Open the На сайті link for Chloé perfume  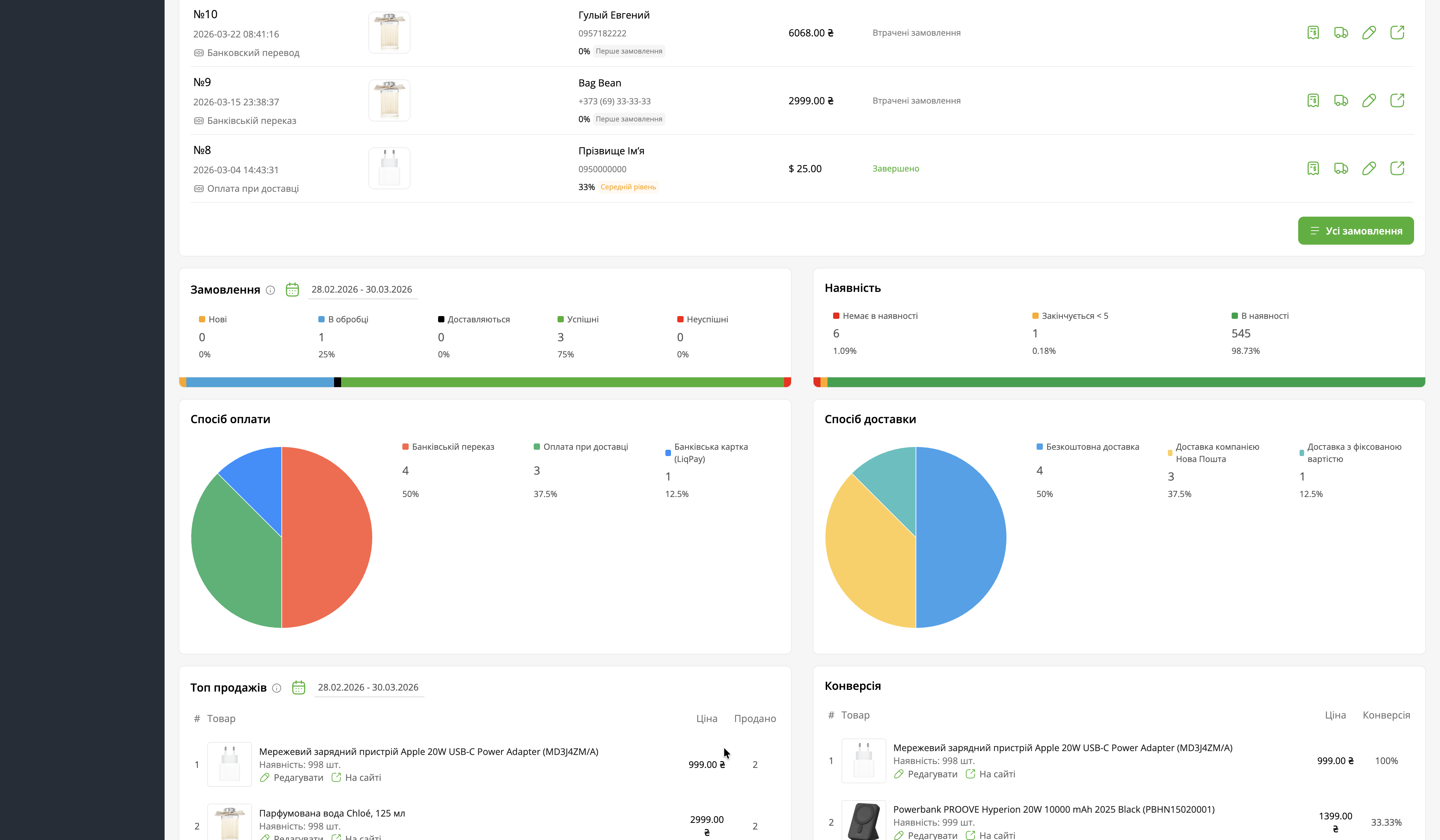(361, 836)
